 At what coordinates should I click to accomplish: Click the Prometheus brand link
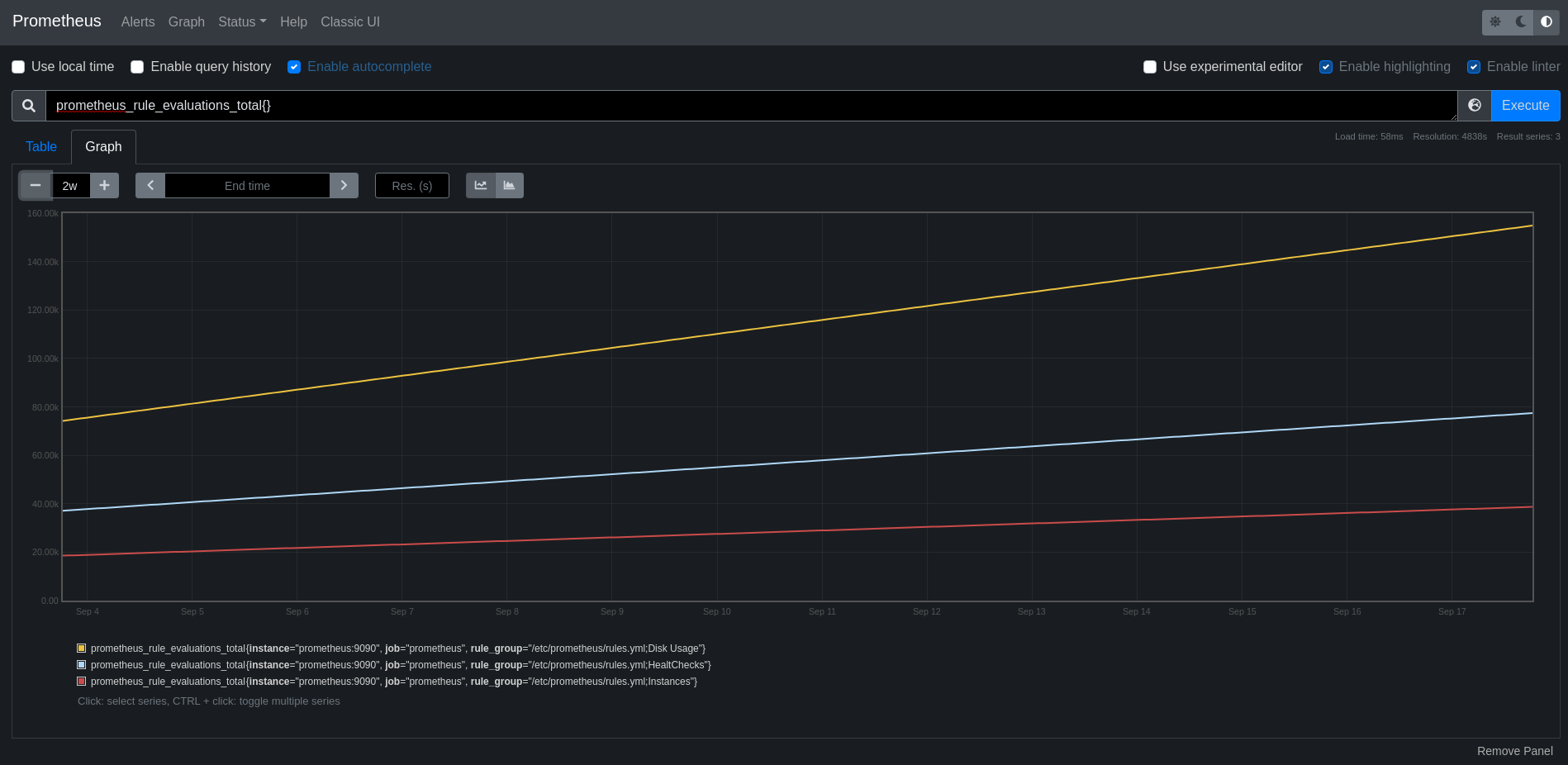[x=57, y=21]
